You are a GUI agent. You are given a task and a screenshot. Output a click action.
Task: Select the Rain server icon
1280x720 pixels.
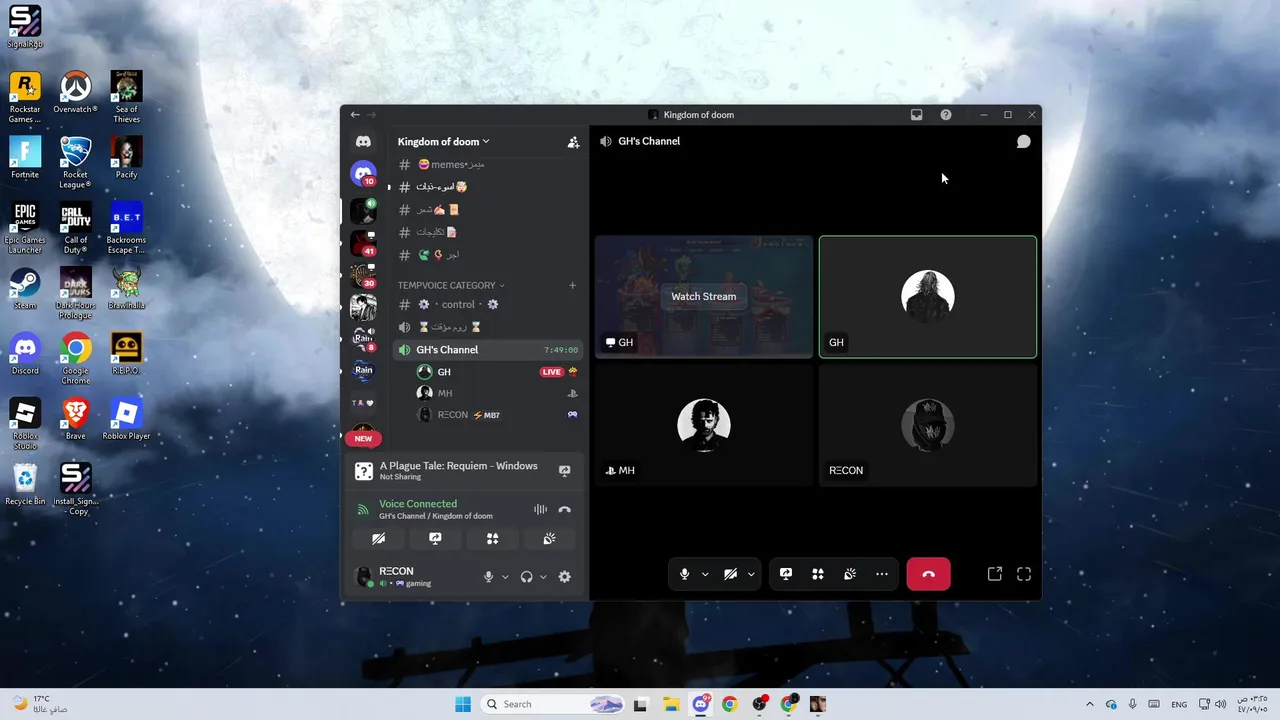coord(363,370)
